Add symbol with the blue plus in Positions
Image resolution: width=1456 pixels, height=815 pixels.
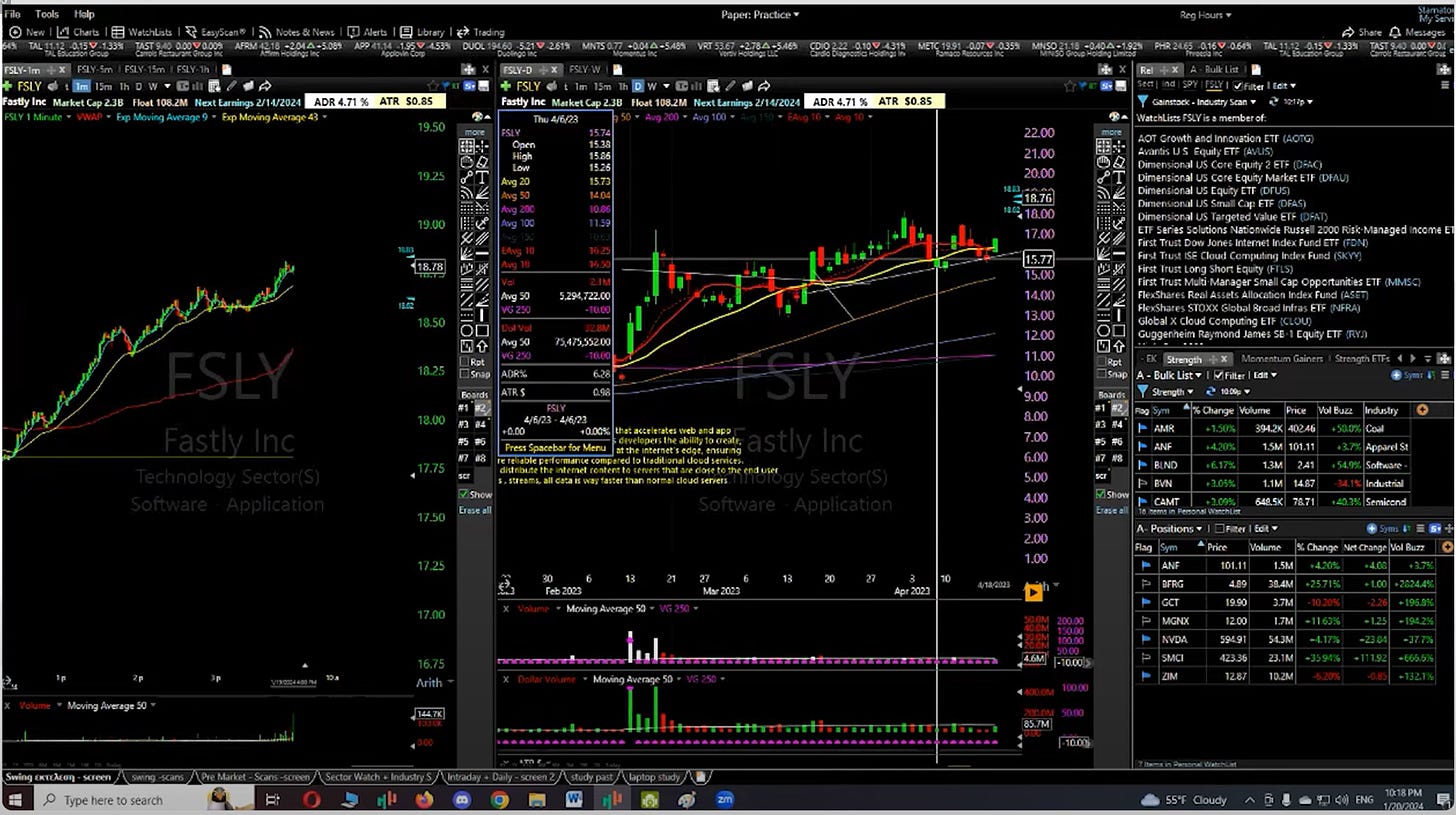pos(1370,528)
